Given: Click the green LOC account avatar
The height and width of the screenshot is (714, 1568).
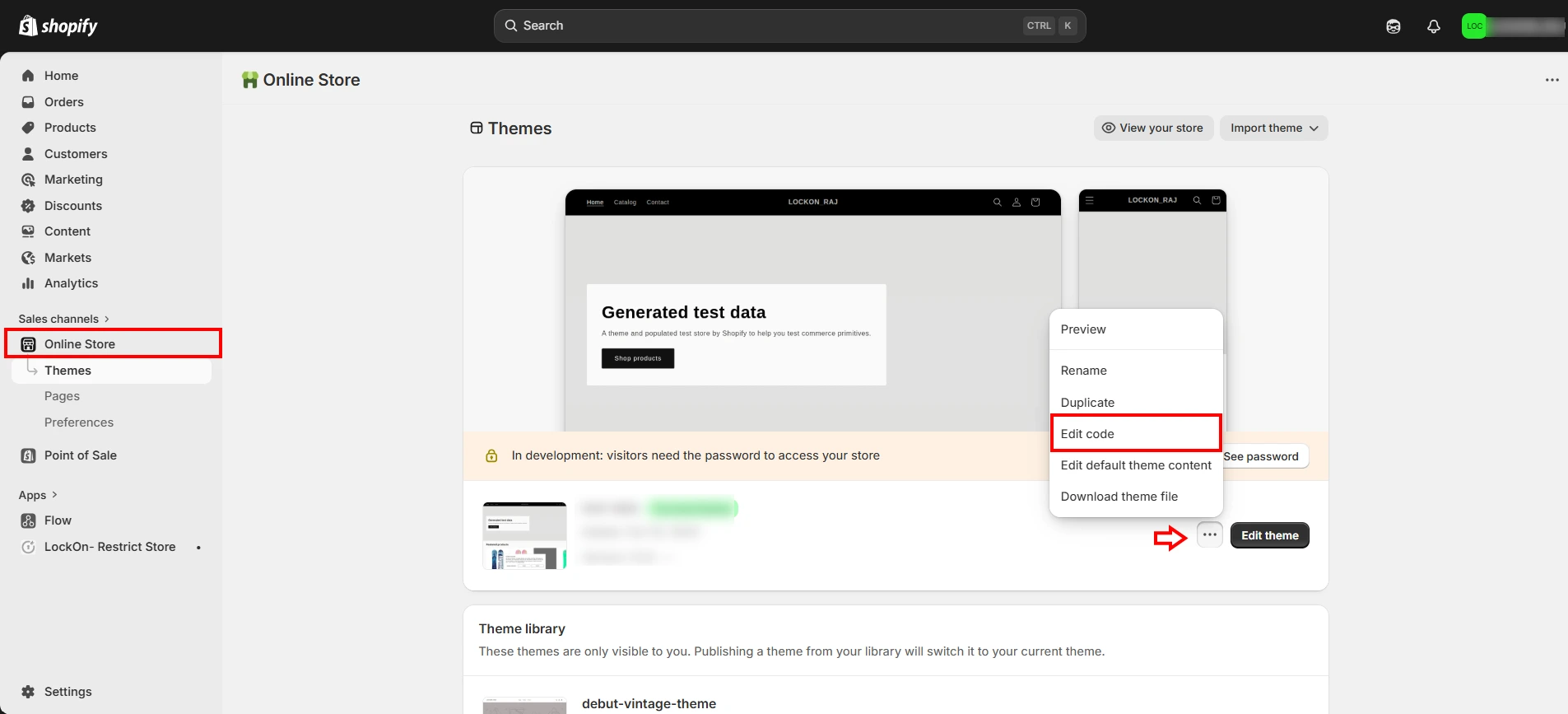Looking at the screenshot, I should click(x=1474, y=26).
